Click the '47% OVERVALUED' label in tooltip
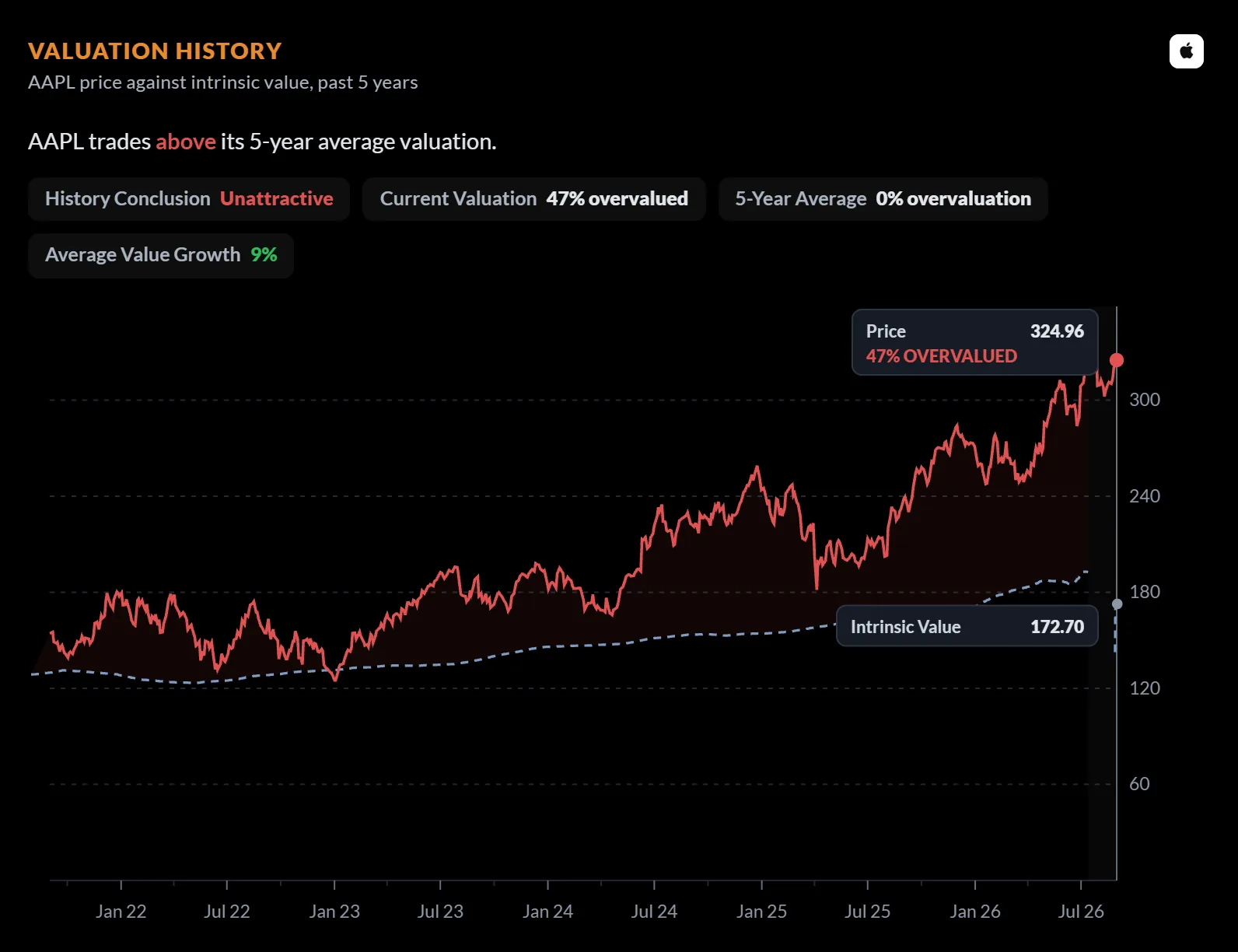This screenshot has width=1238, height=952. pos(942,356)
